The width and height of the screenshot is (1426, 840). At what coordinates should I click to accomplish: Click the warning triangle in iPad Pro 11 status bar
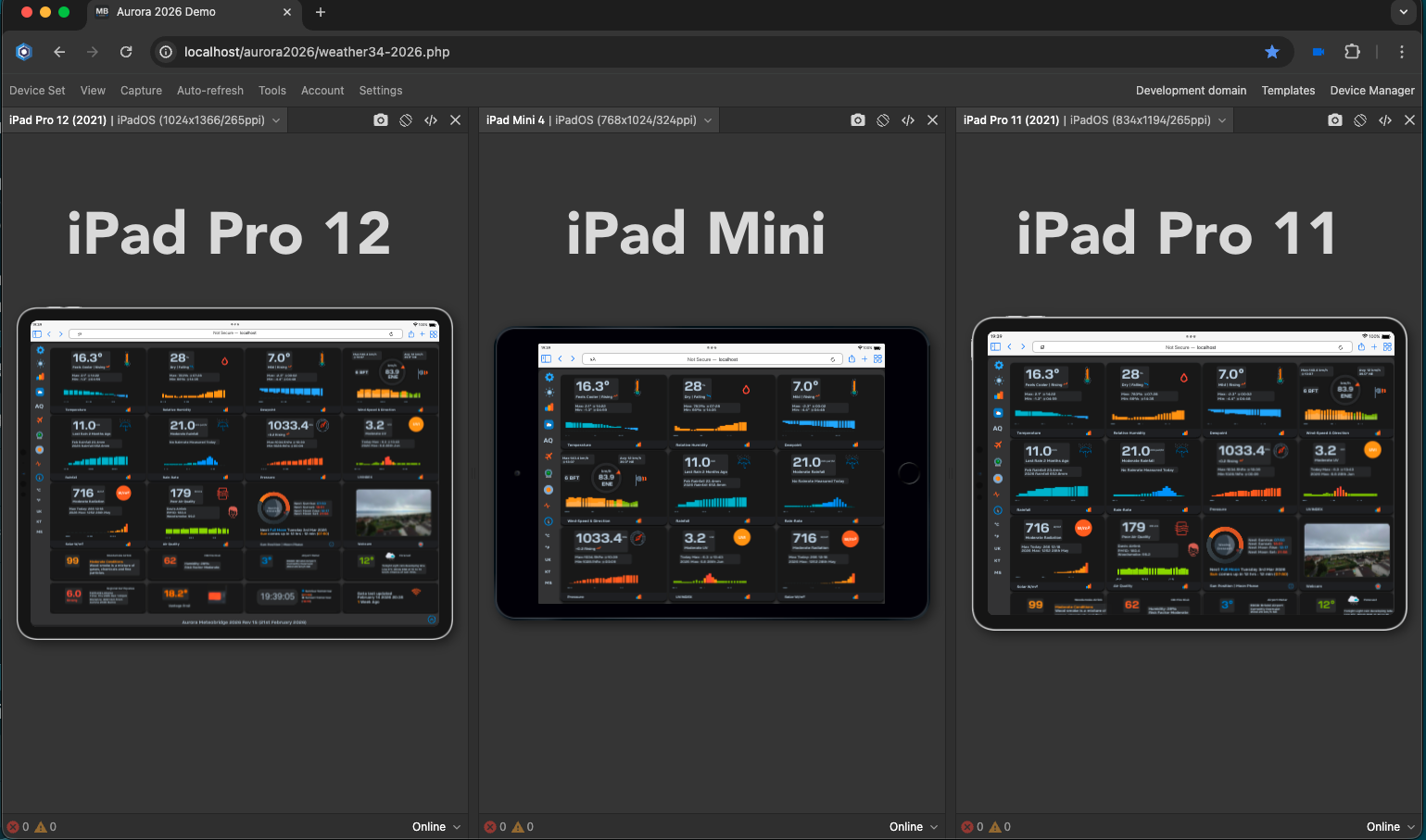pos(993,826)
